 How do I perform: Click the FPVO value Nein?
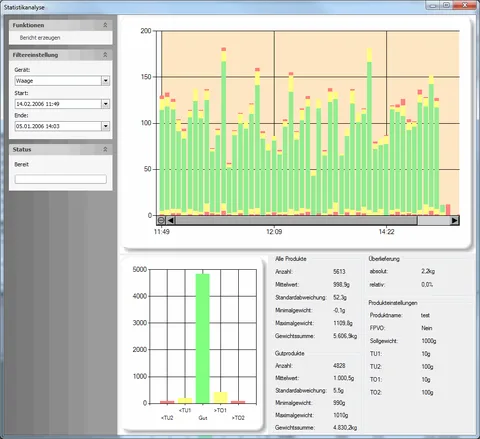[427, 328]
